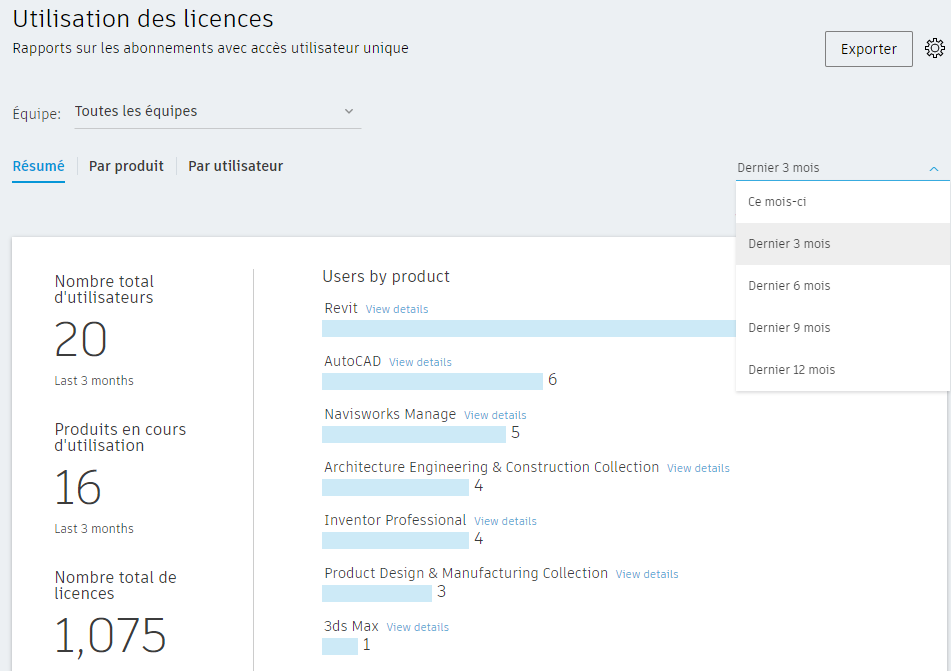Click the Exporter button
Image resolution: width=951 pixels, height=671 pixels.
869,49
